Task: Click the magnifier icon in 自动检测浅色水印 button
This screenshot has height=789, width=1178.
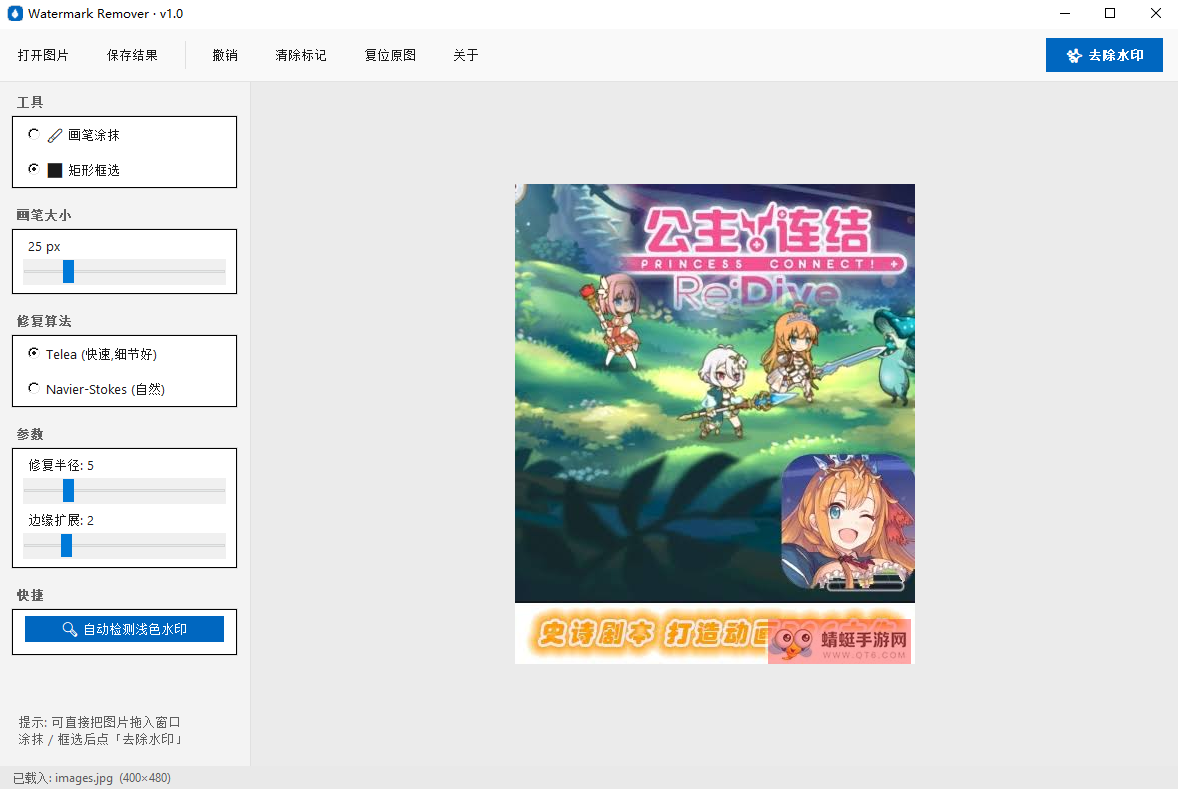Action: (x=70, y=629)
